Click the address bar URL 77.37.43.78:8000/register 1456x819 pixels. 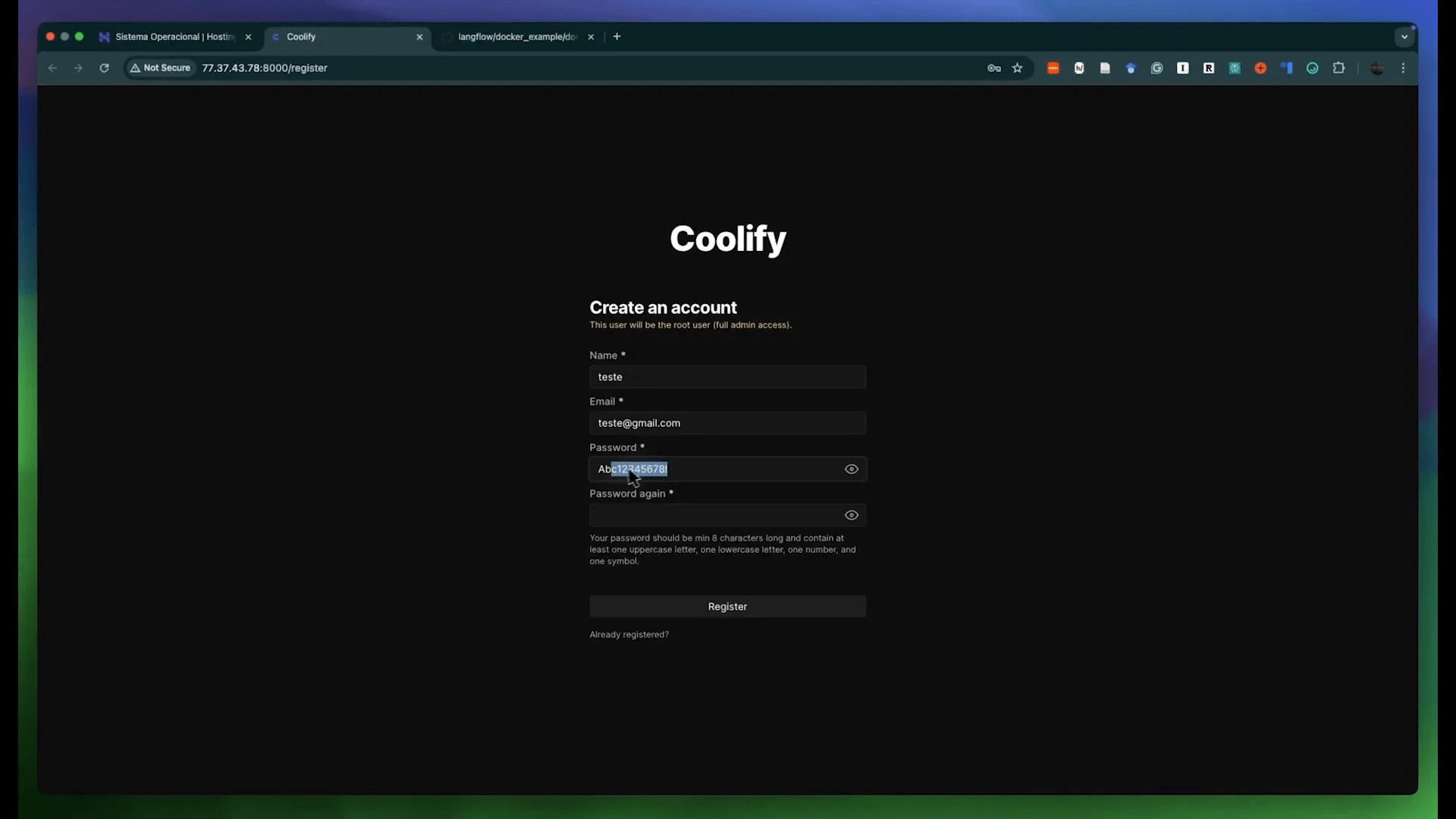(265, 68)
